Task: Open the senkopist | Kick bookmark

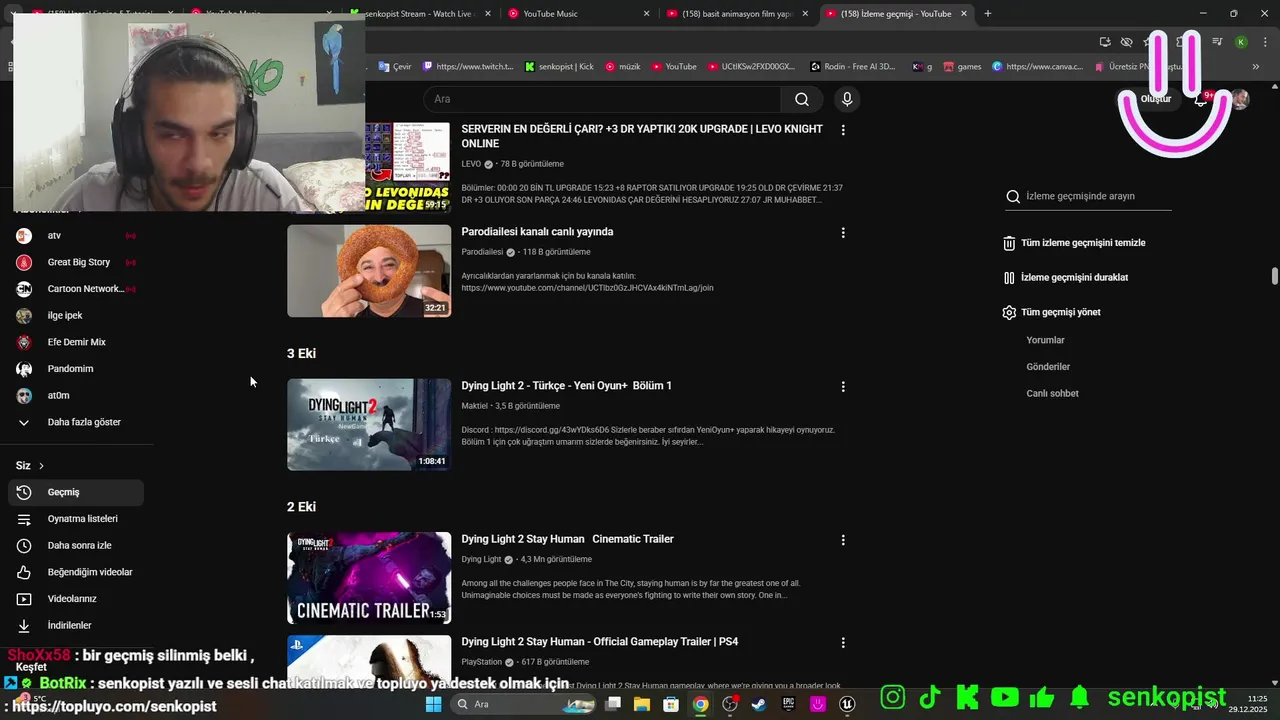Action: [x=559, y=67]
